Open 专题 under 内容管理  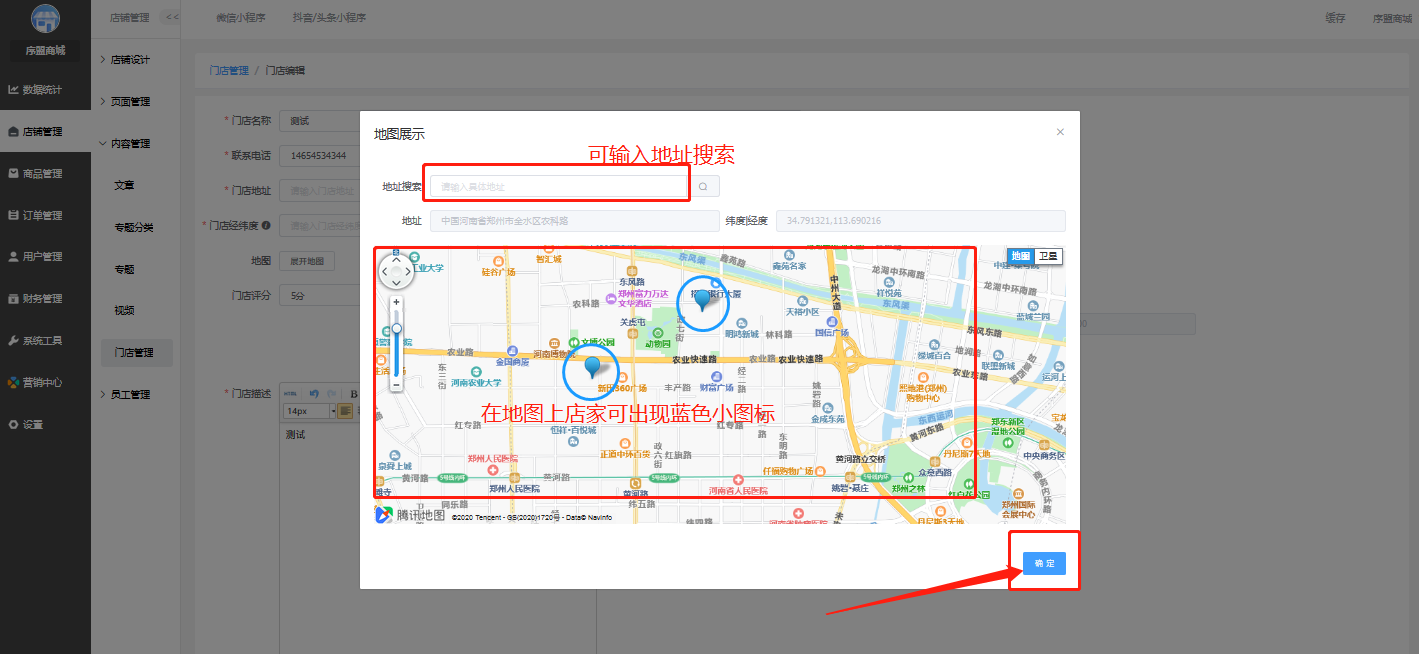coord(124,270)
